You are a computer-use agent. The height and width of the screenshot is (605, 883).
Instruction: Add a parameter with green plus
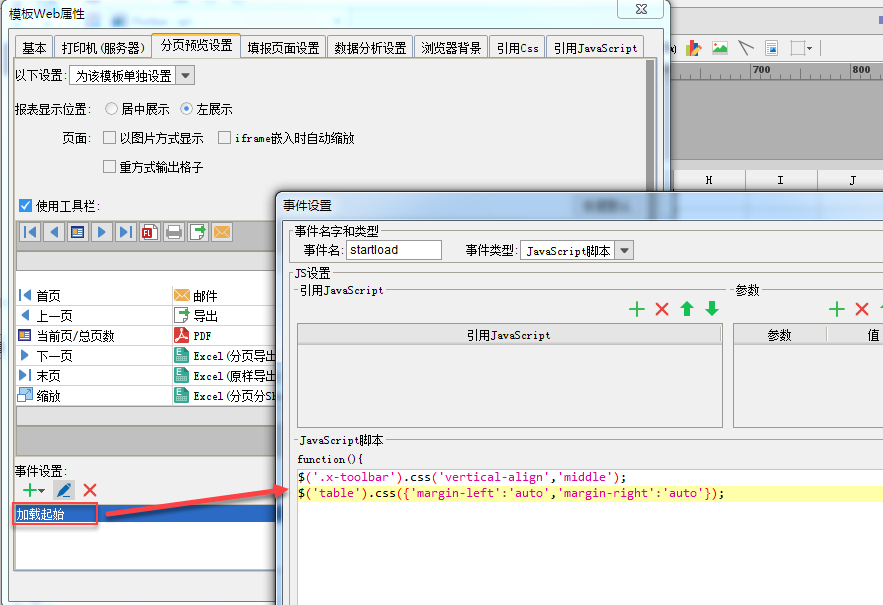tap(837, 309)
